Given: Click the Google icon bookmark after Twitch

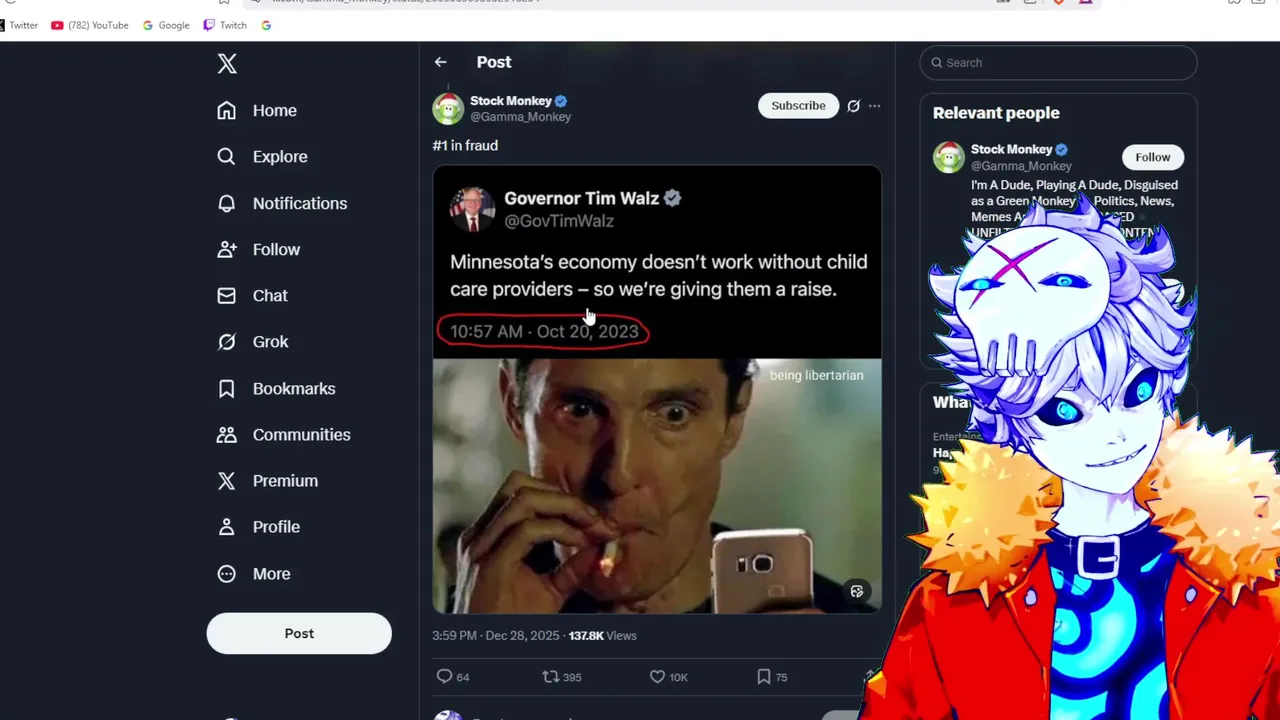Looking at the screenshot, I should (x=266, y=26).
